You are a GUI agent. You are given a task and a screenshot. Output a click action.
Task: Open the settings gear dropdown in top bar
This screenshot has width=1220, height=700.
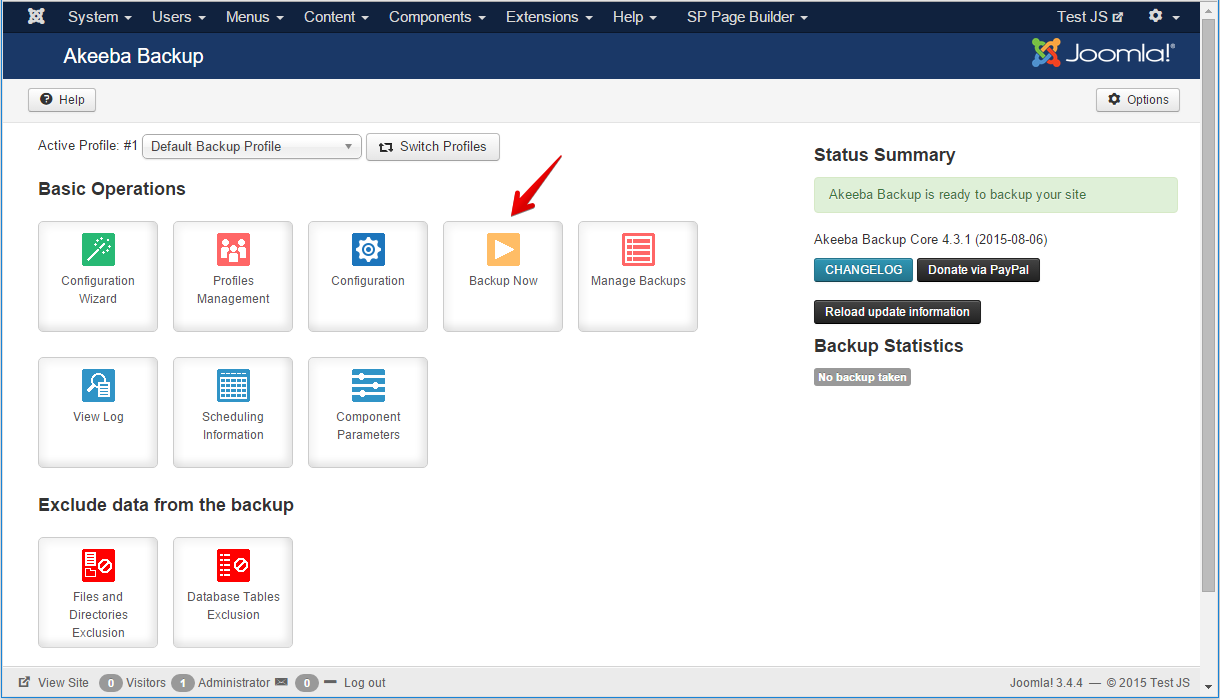pos(1163,17)
